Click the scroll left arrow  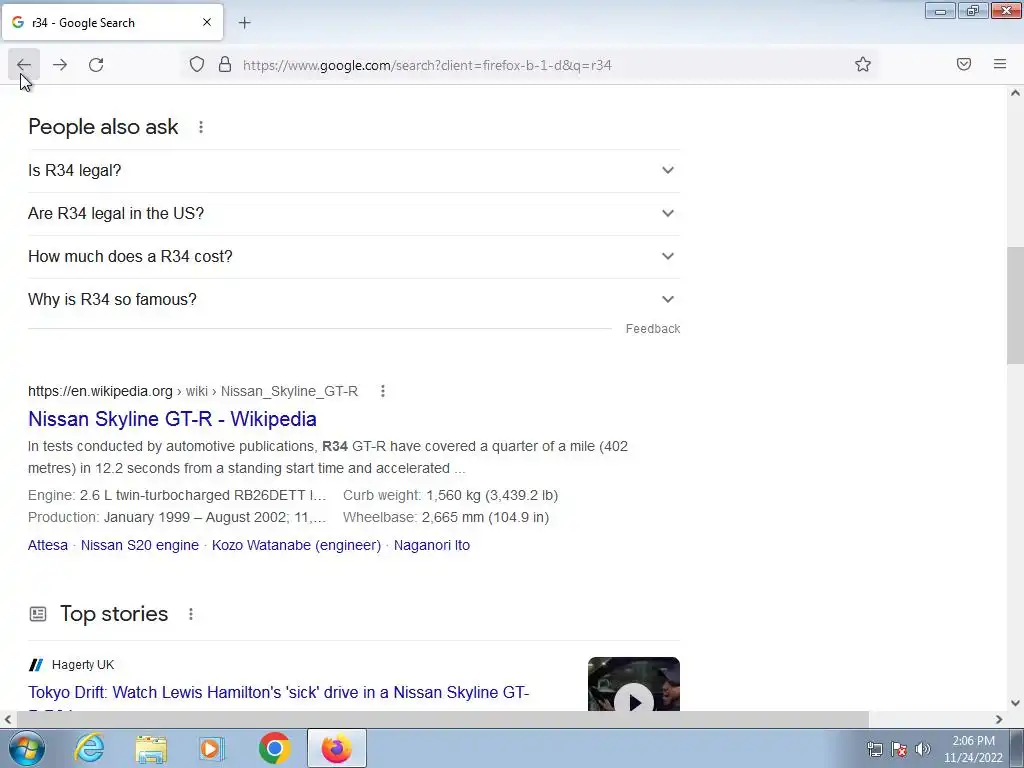coord(8,719)
